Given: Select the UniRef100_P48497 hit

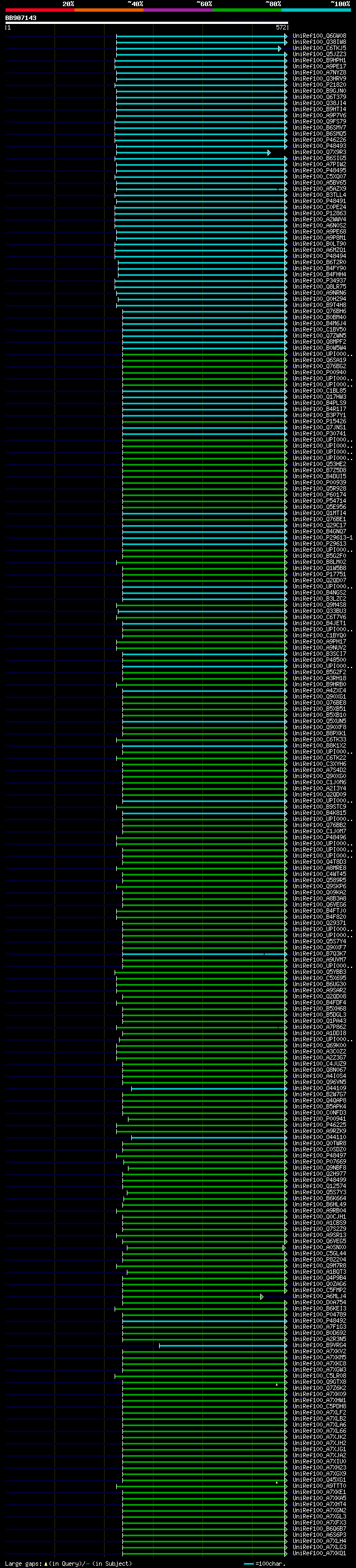Looking at the screenshot, I should click(319, 1156).
